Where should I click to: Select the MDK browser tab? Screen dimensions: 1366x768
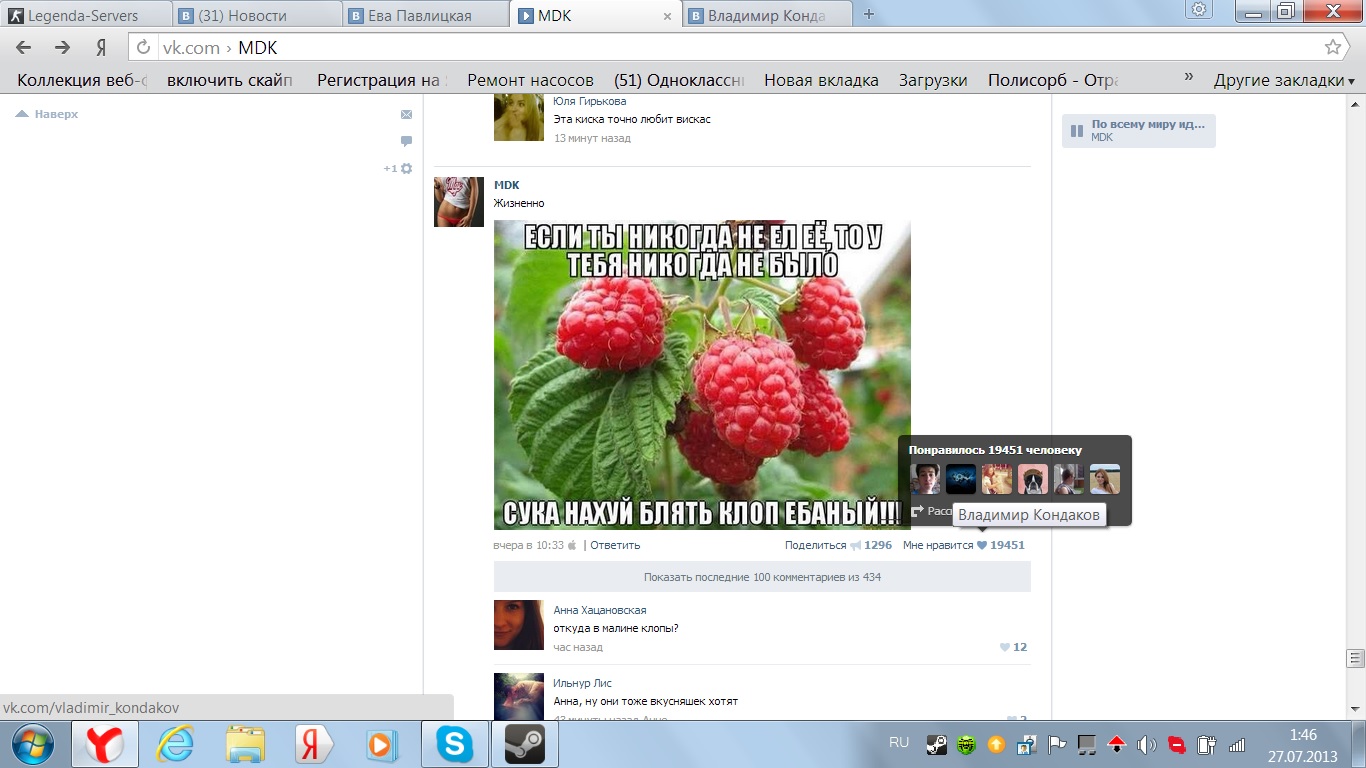[x=595, y=15]
